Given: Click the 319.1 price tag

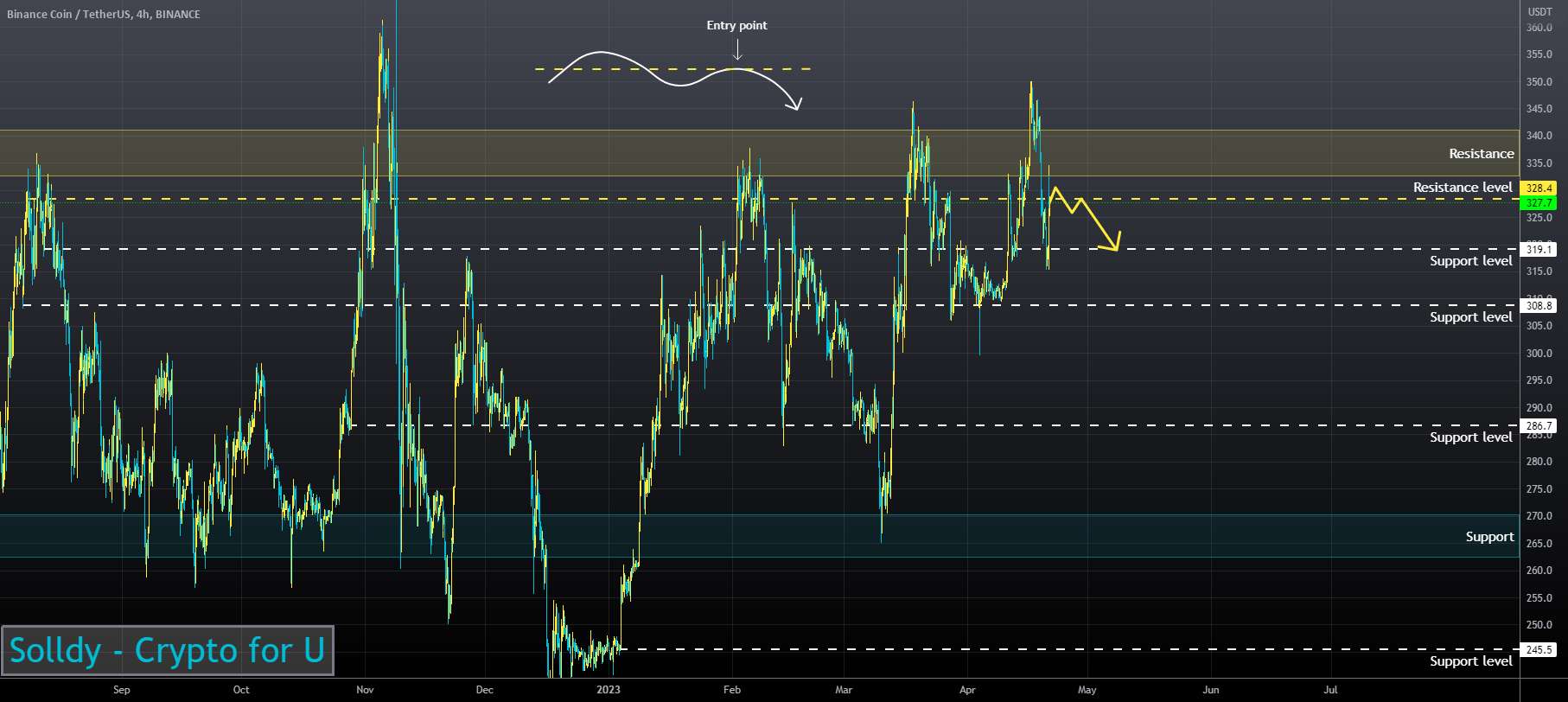Looking at the screenshot, I should pos(1539,250).
